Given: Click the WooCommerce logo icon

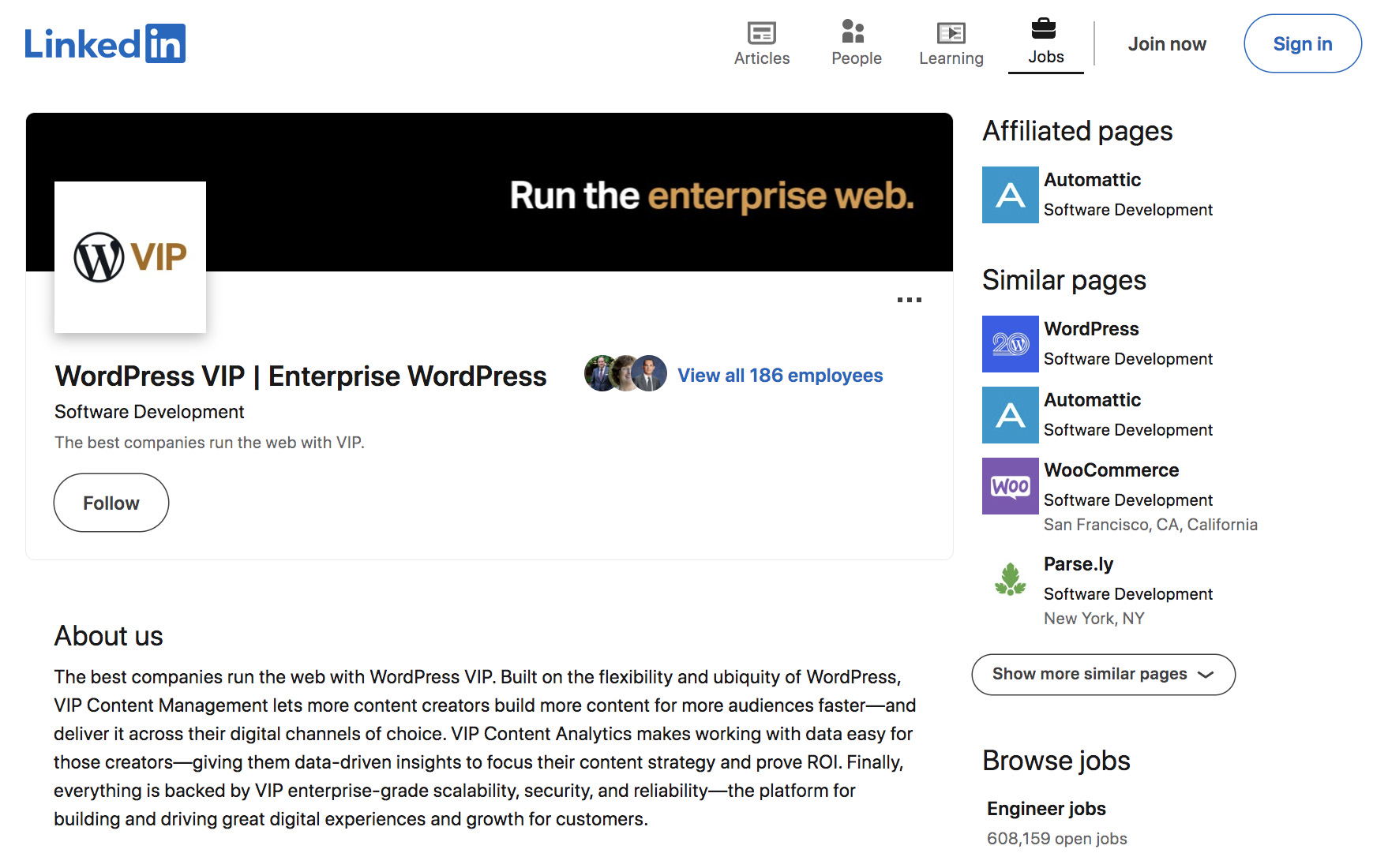Looking at the screenshot, I should (1010, 486).
